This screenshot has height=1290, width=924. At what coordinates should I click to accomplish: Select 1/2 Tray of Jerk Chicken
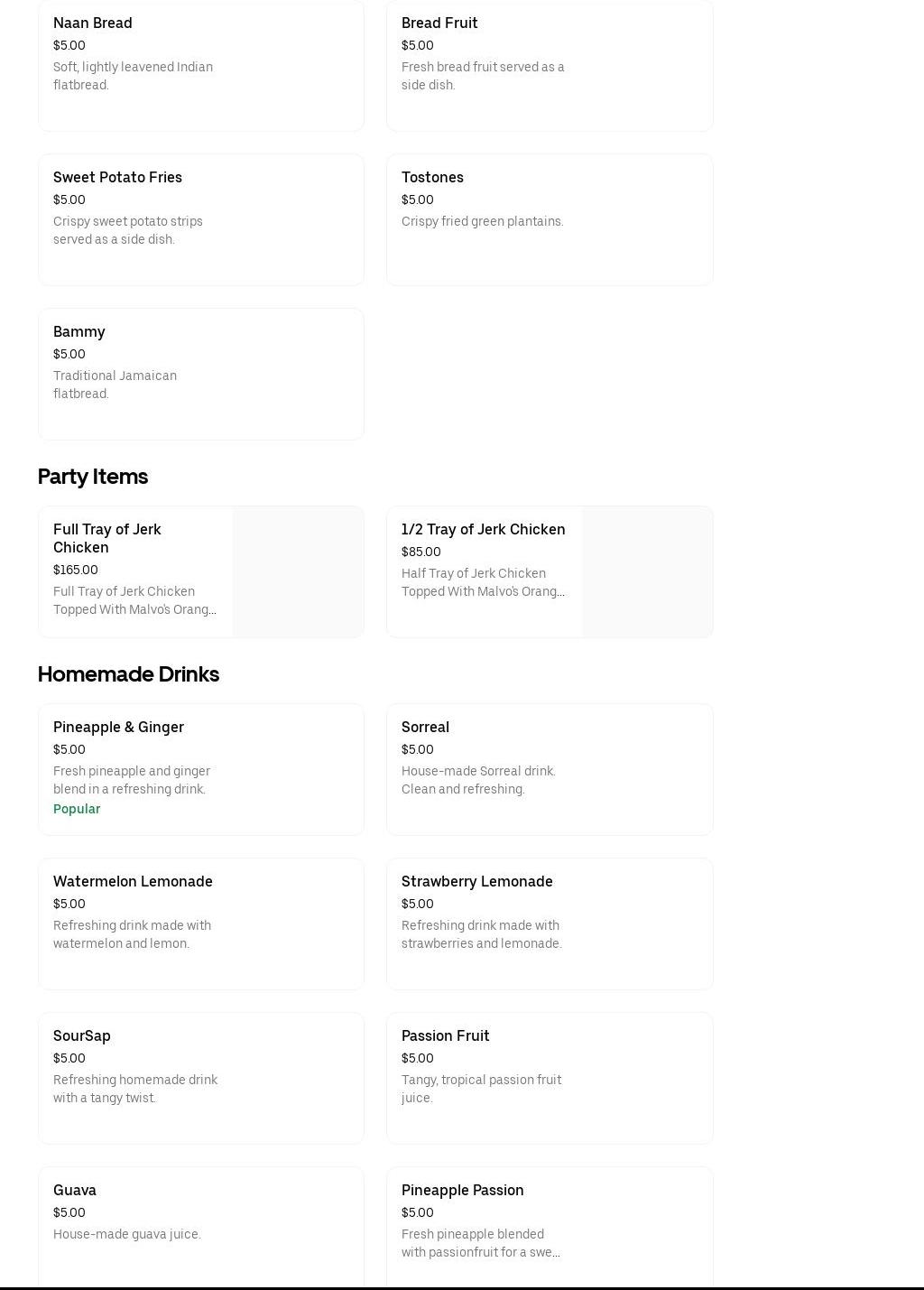coord(484,560)
